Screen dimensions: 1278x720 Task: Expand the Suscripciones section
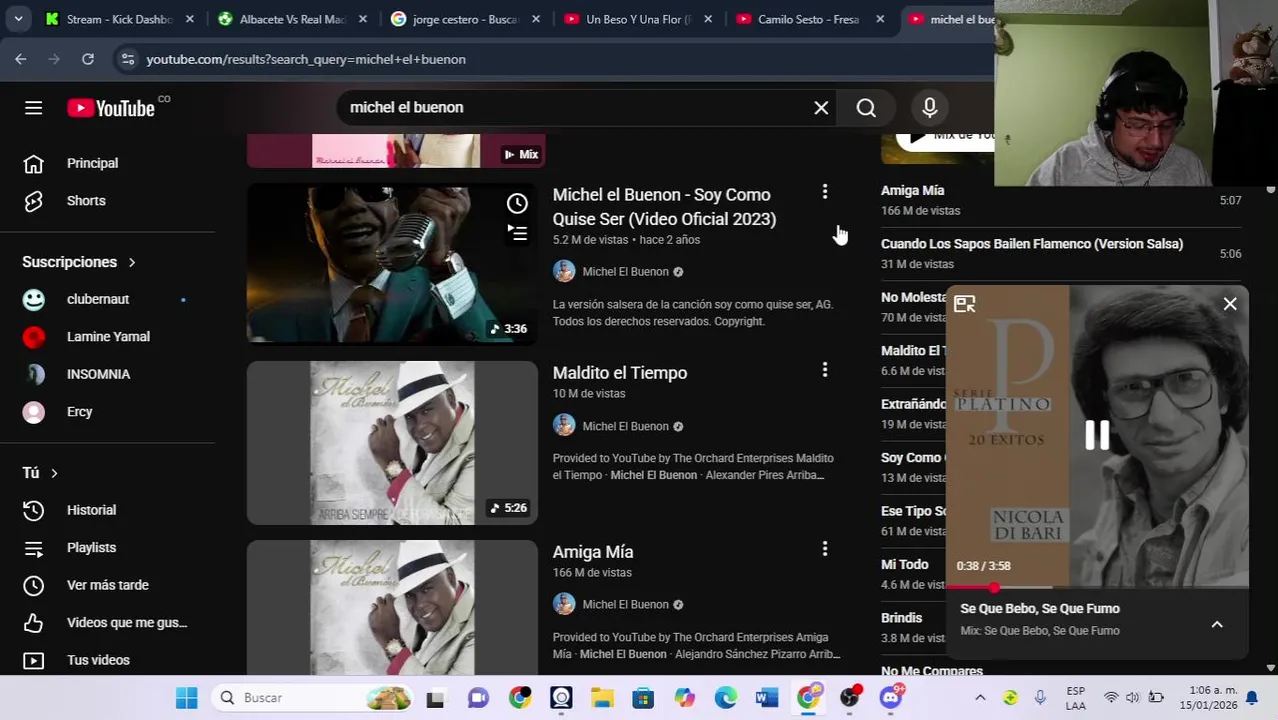(79, 262)
